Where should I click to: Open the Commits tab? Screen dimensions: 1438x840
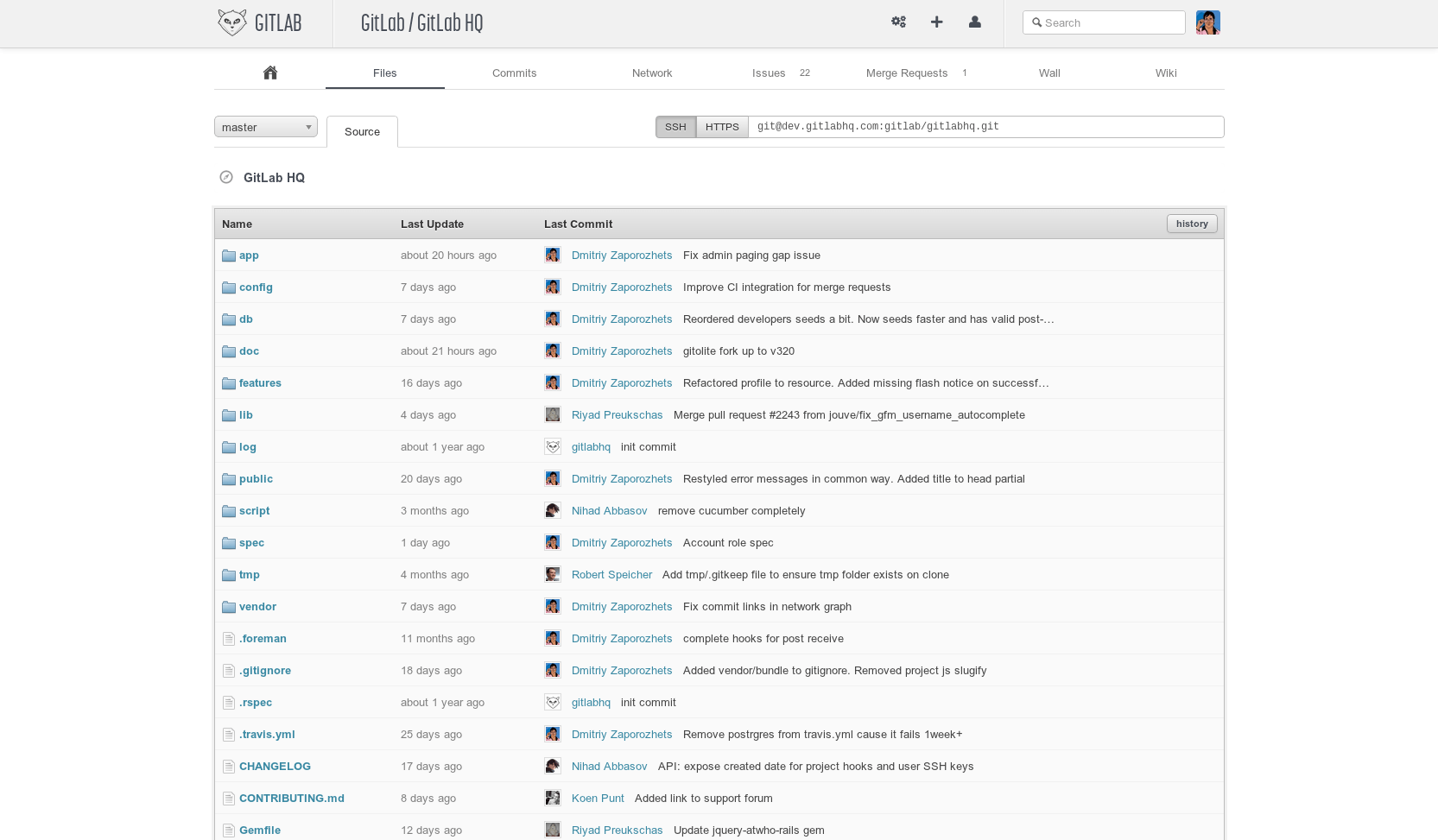click(514, 73)
